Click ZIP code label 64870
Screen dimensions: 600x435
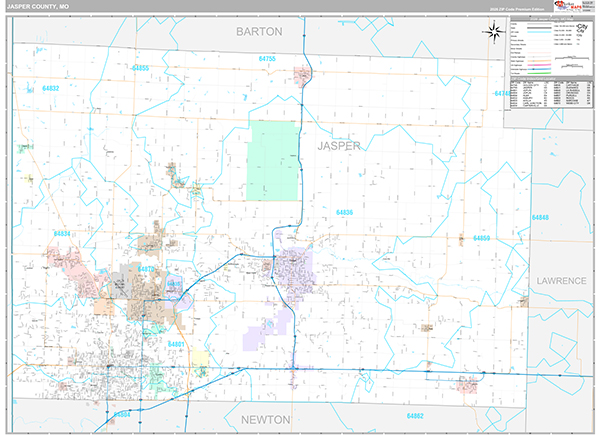pyautogui.click(x=146, y=269)
